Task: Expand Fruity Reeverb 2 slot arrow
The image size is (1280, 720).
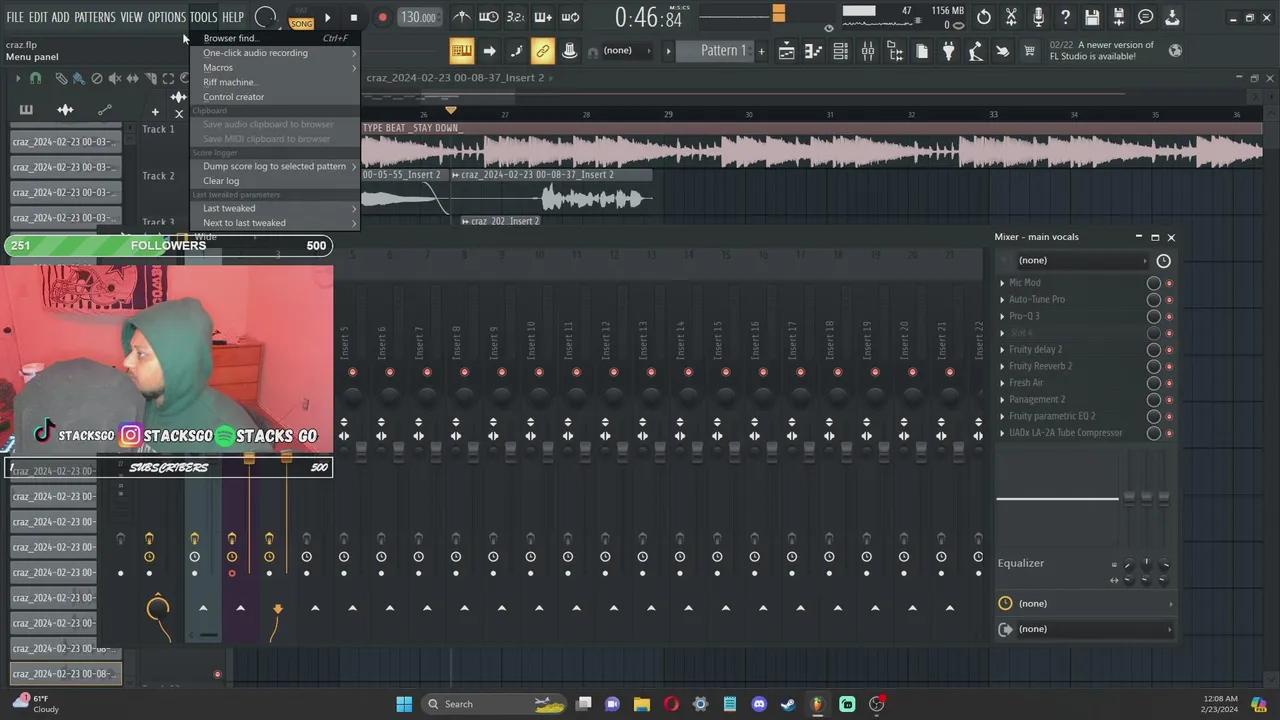Action: pos(1002,366)
